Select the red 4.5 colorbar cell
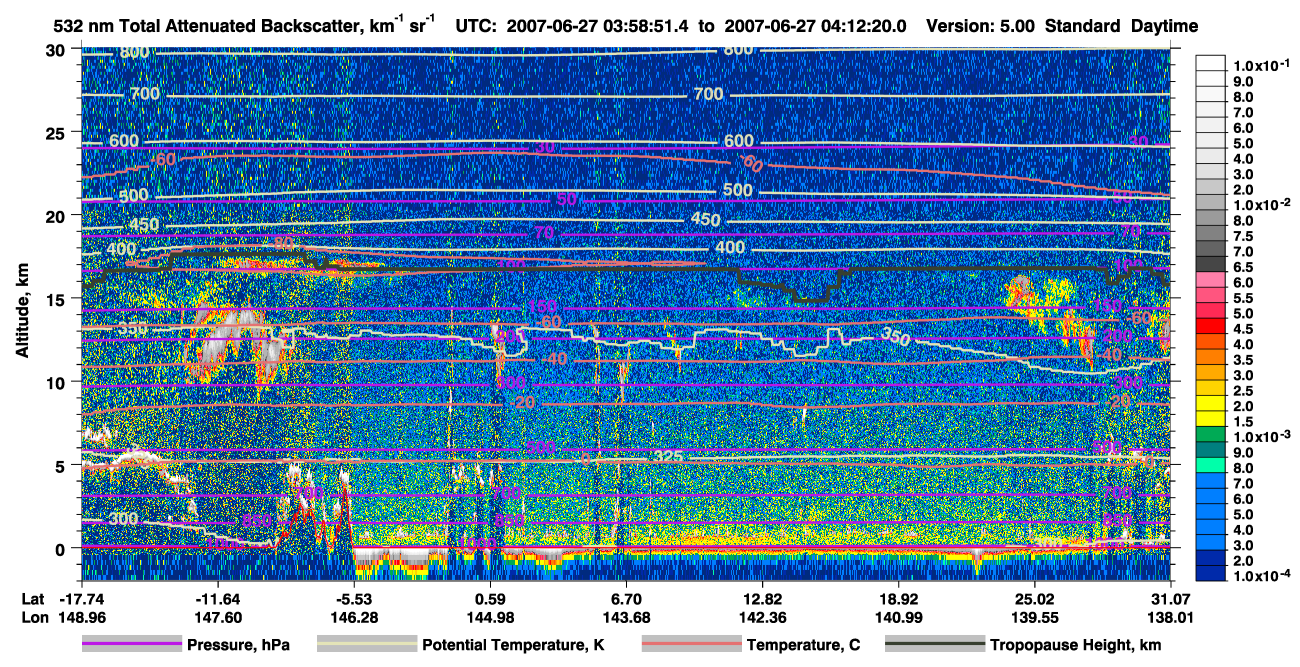 coord(1212,330)
